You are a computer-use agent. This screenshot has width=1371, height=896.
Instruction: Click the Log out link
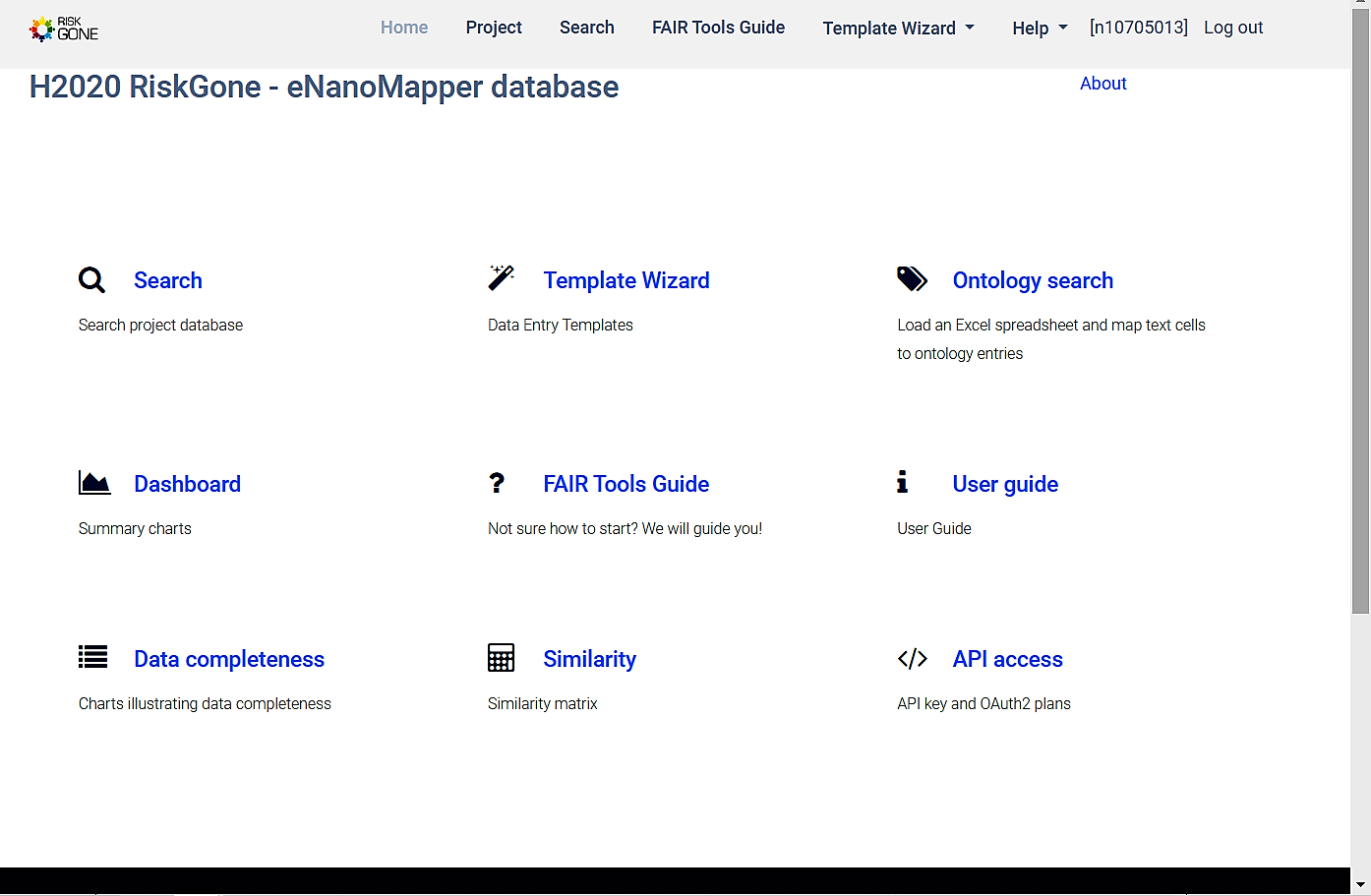1232,28
